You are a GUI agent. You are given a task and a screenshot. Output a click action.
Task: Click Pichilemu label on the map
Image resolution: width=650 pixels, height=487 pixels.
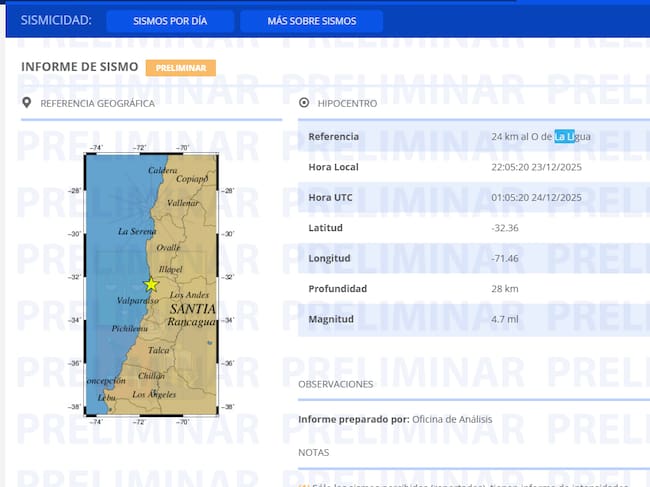[x=129, y=329]
